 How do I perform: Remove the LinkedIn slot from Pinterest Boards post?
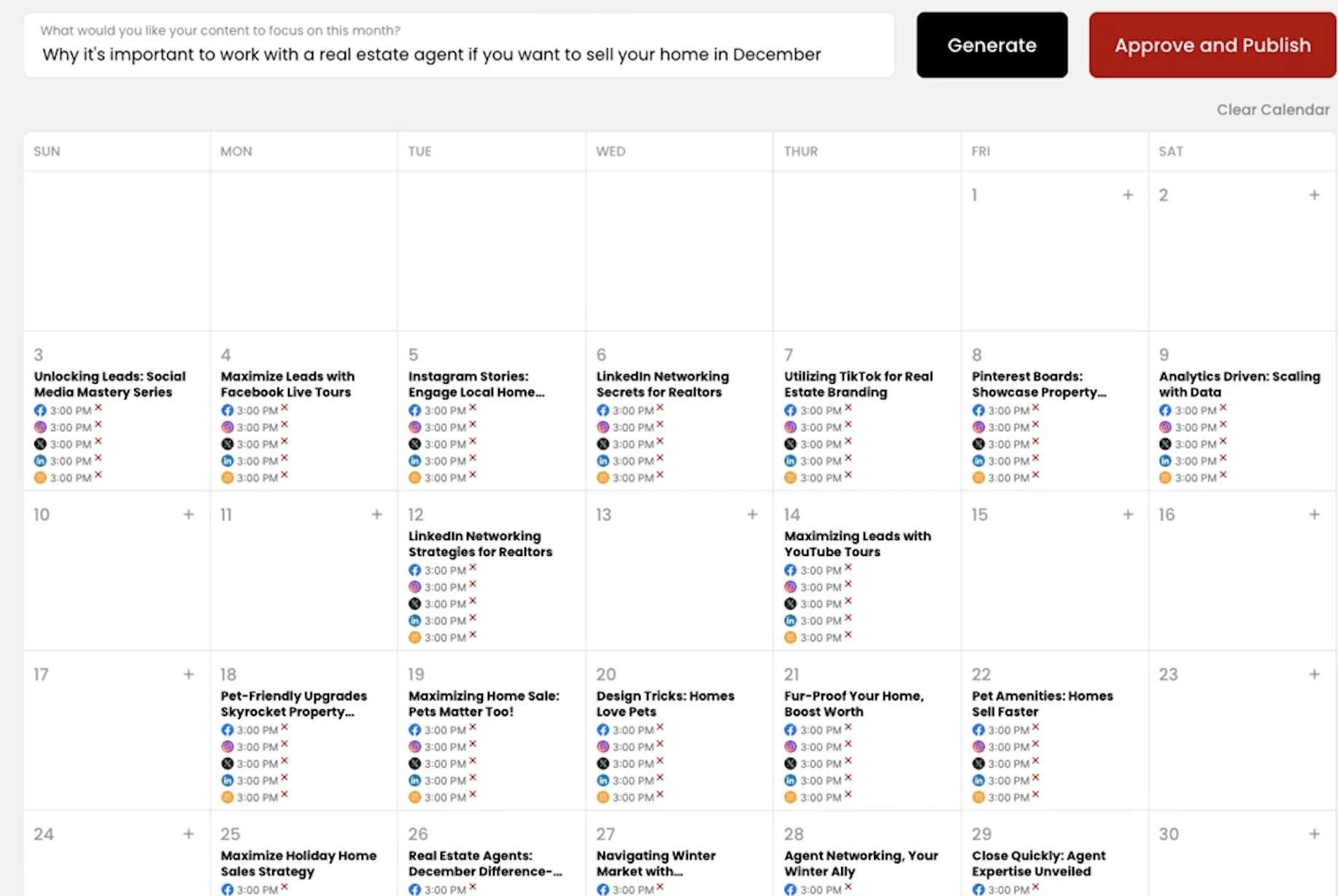pyautogui.click(x=1036, y=458)
